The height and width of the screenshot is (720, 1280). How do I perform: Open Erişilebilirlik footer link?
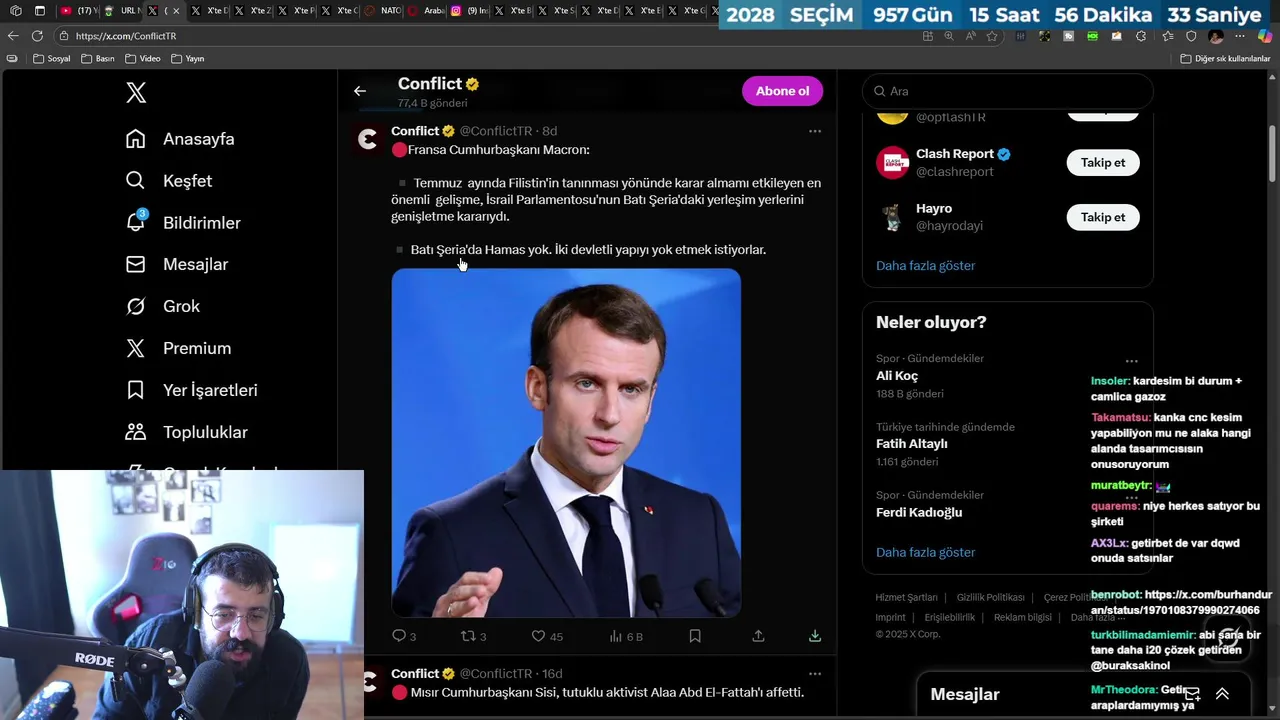pyautogui.click(x=950, y=618)
